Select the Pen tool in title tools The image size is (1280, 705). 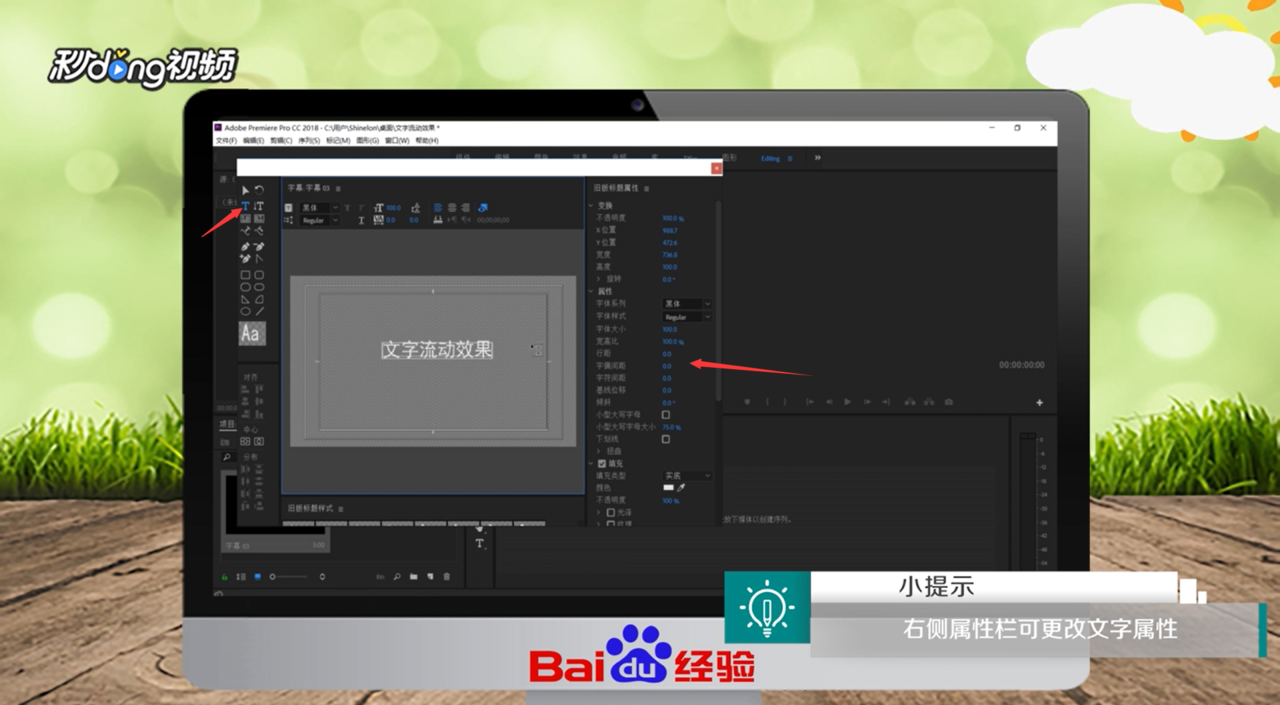click(x=245, y=246)
